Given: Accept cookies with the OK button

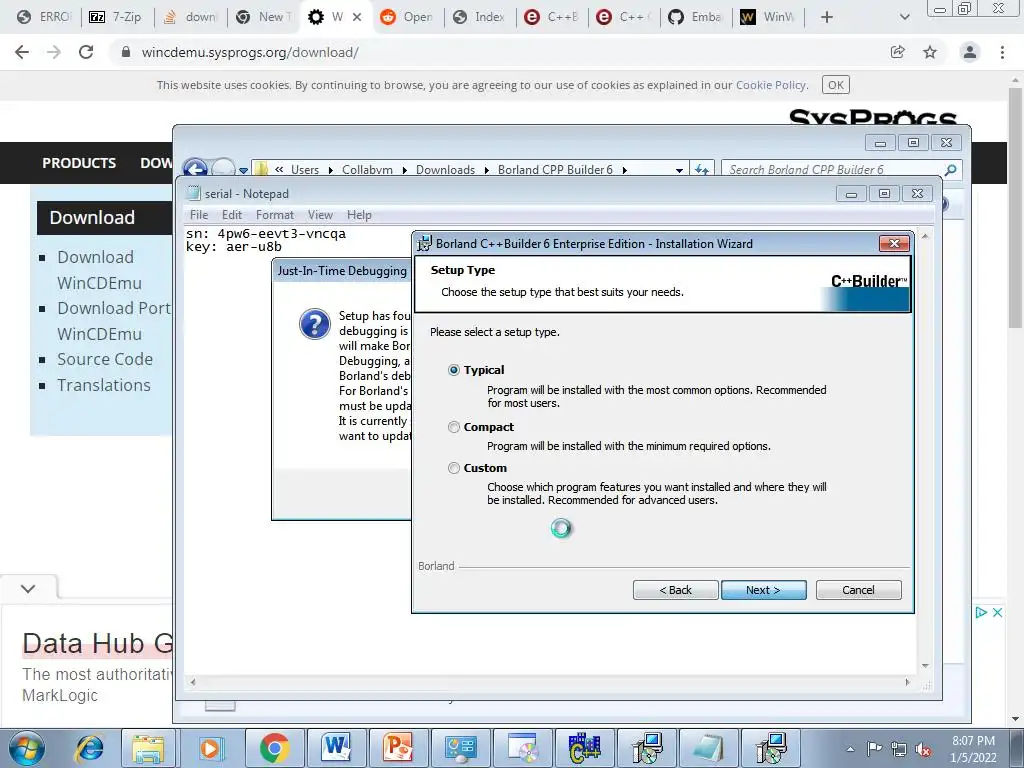Looking at the screenshot, I should click(x=836, y=85).
